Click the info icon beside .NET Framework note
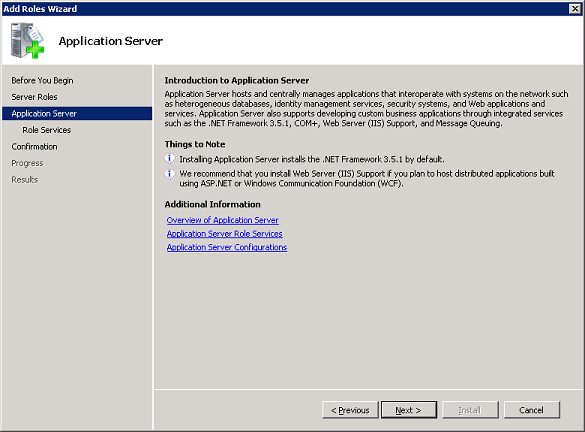Image resolution: width=585 pixels, height=432 pixels. coord(169,159)
